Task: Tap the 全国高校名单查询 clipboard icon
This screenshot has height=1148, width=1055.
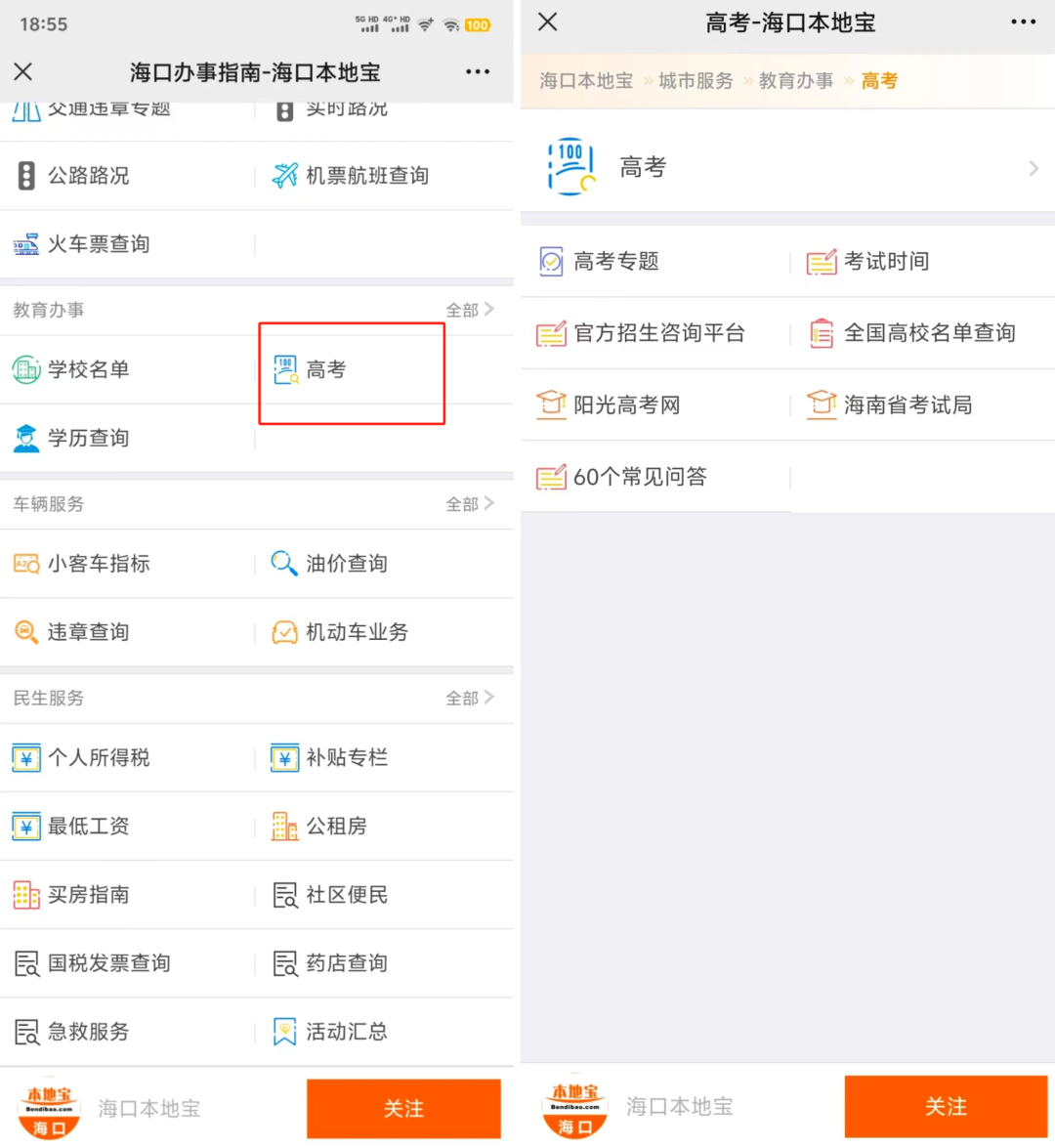Action: [x=821, y=333]
